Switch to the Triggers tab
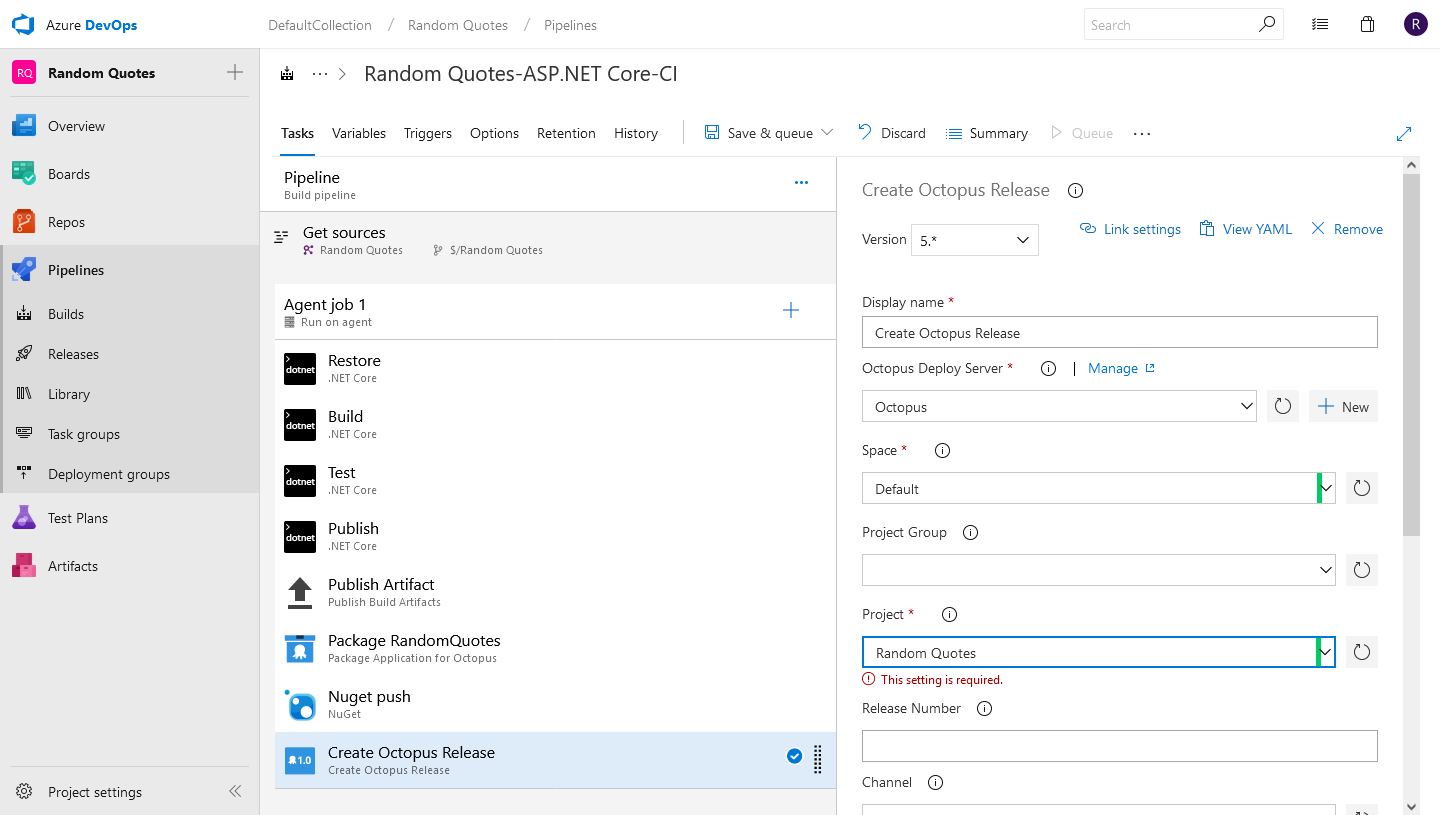Screen dimensions: 1440x815 [x=428, y=133]
